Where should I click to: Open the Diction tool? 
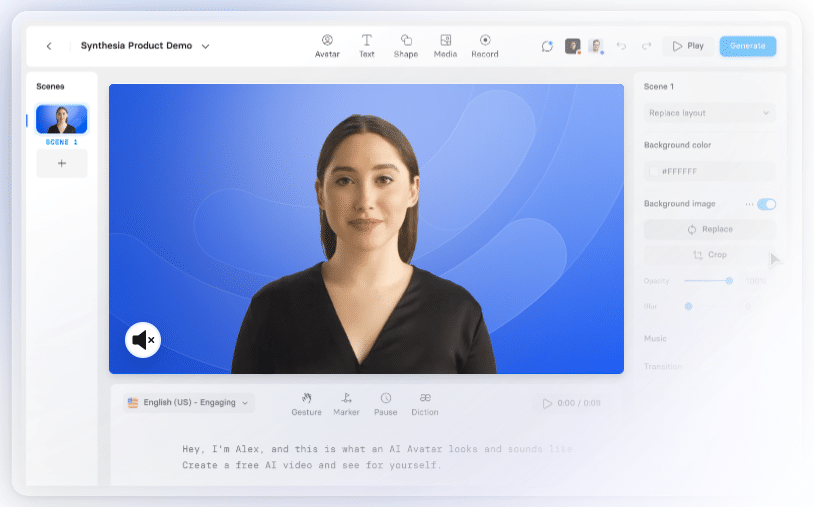(425, 403)
